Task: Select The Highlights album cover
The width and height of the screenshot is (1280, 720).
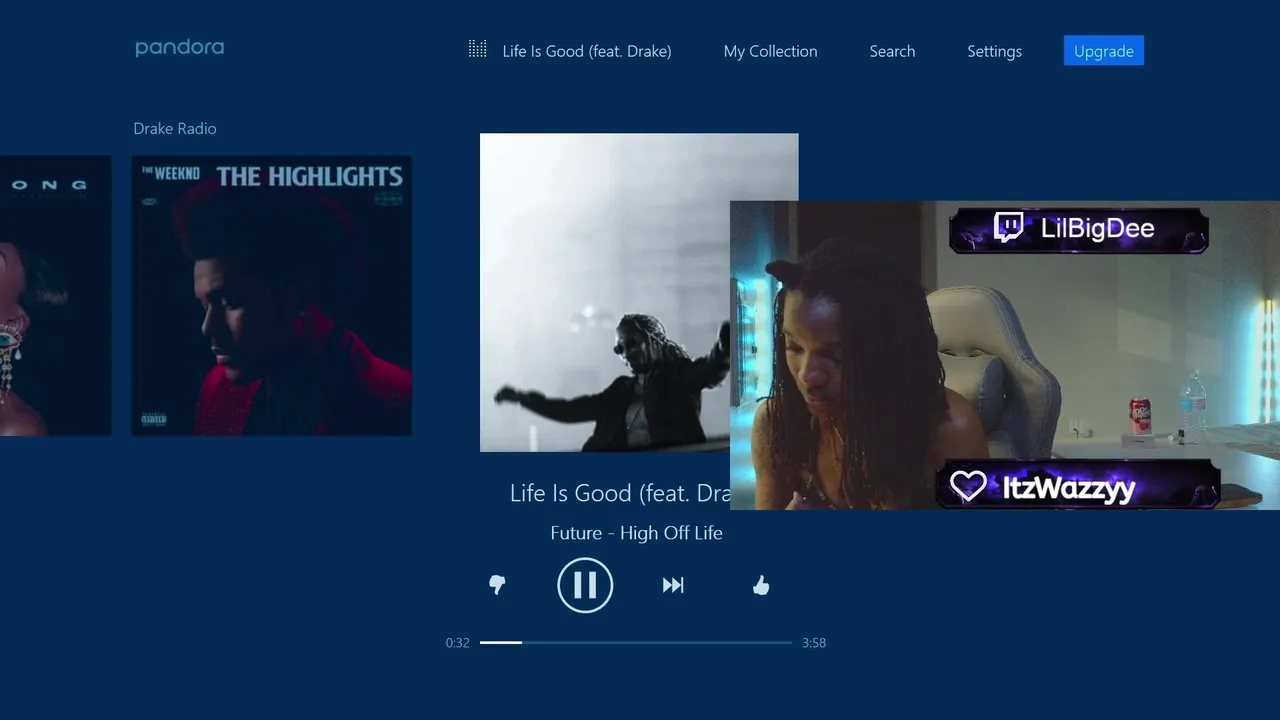Action: (x=272, y=295)
